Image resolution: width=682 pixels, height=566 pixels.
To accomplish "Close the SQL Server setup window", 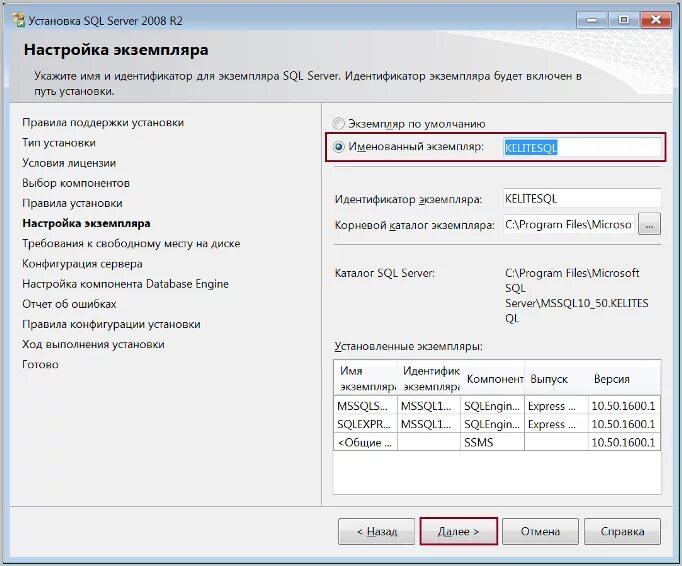I will (x=655, y=20).
